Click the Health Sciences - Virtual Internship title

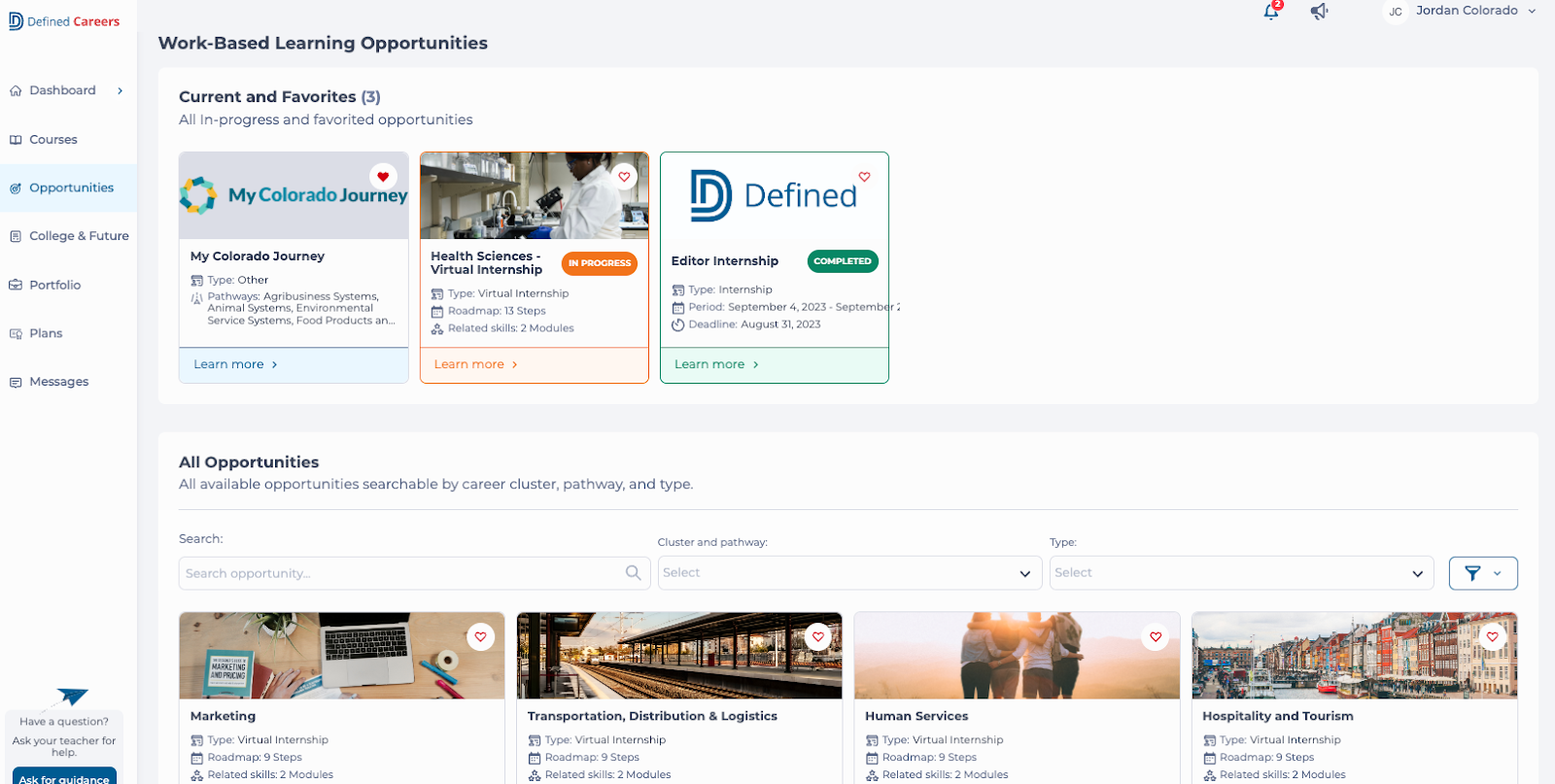pyautogui.click(x=487, y=263)
